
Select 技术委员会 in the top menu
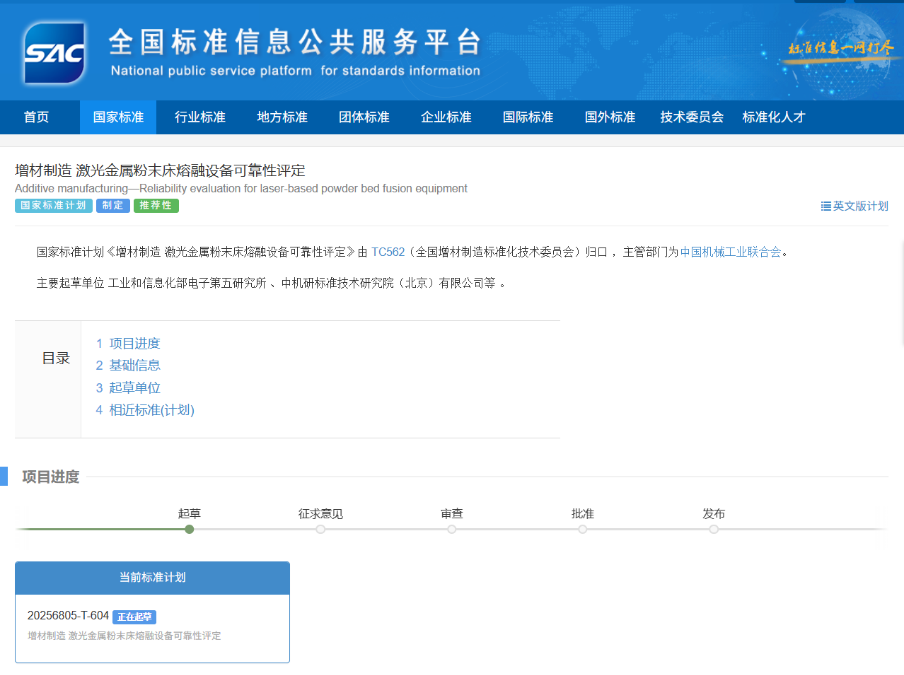[x=692, y=117]
